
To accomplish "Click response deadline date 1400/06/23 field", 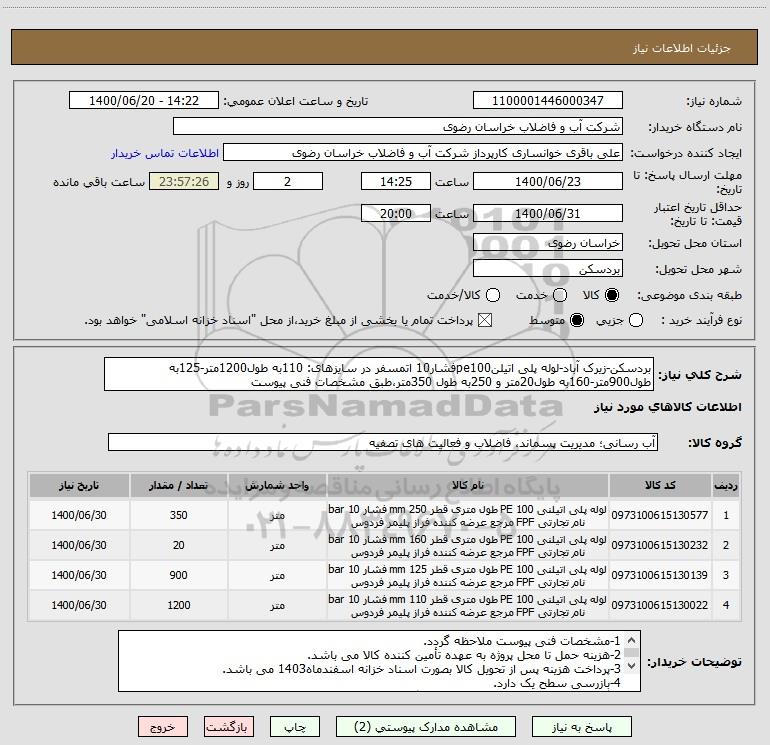I will click(x=548, y=181).
